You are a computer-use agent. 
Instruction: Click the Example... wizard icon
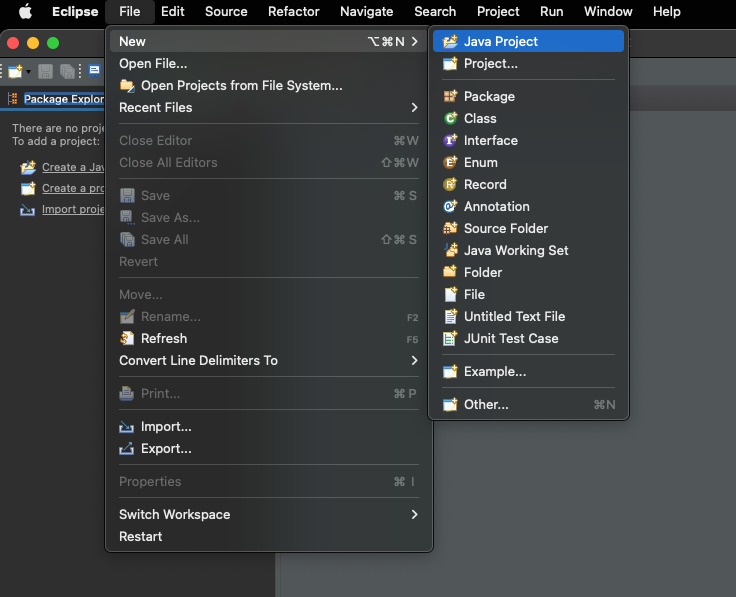pos(450,372)
